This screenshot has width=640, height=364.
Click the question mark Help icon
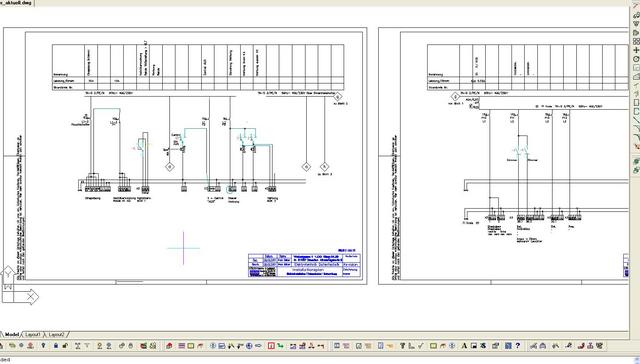coord(517,346)
